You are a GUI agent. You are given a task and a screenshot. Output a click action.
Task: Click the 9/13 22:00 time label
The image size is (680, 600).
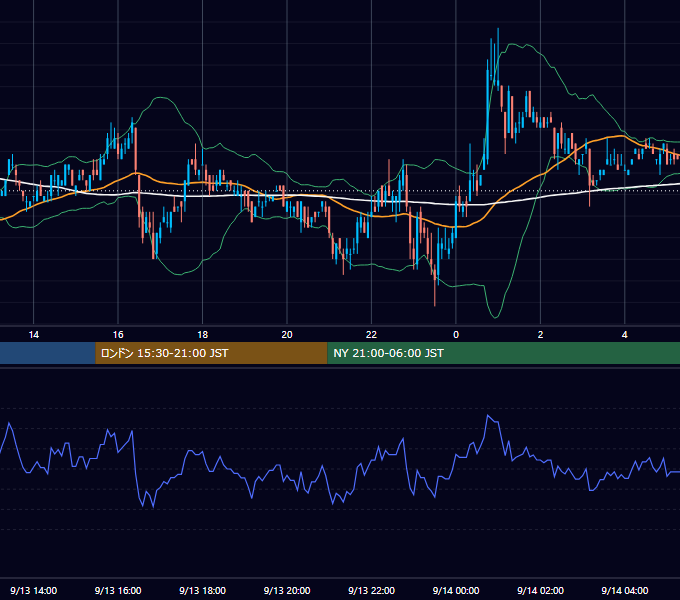coord(372,590)
